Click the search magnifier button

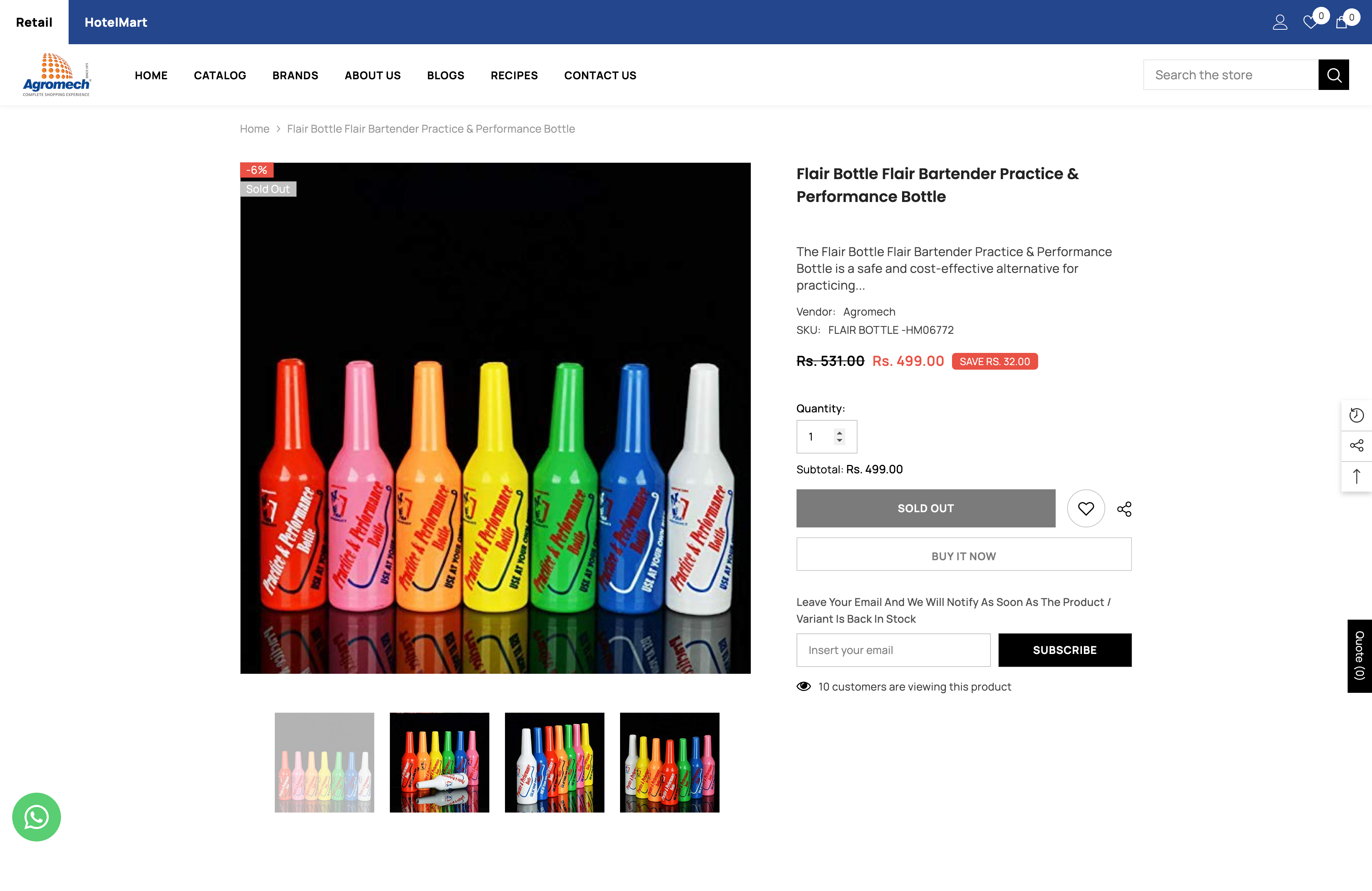(1334, 75)
